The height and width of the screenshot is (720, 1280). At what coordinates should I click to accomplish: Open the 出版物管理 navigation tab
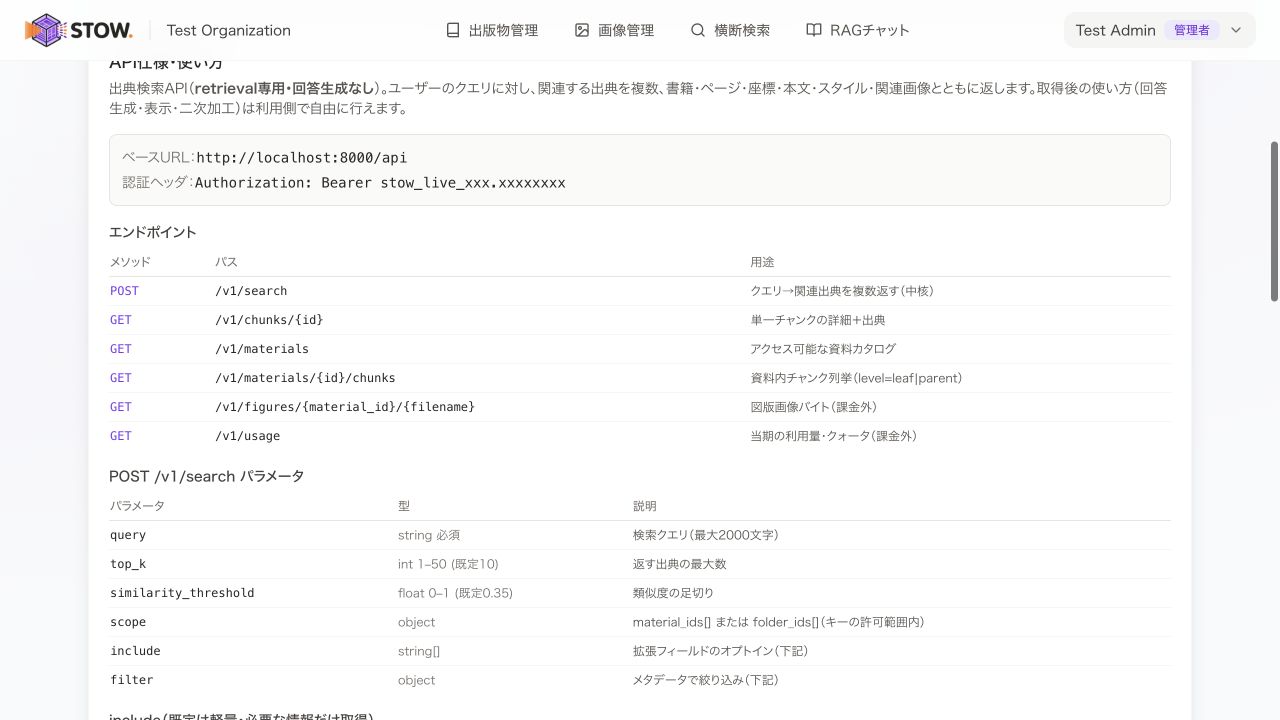492,30
